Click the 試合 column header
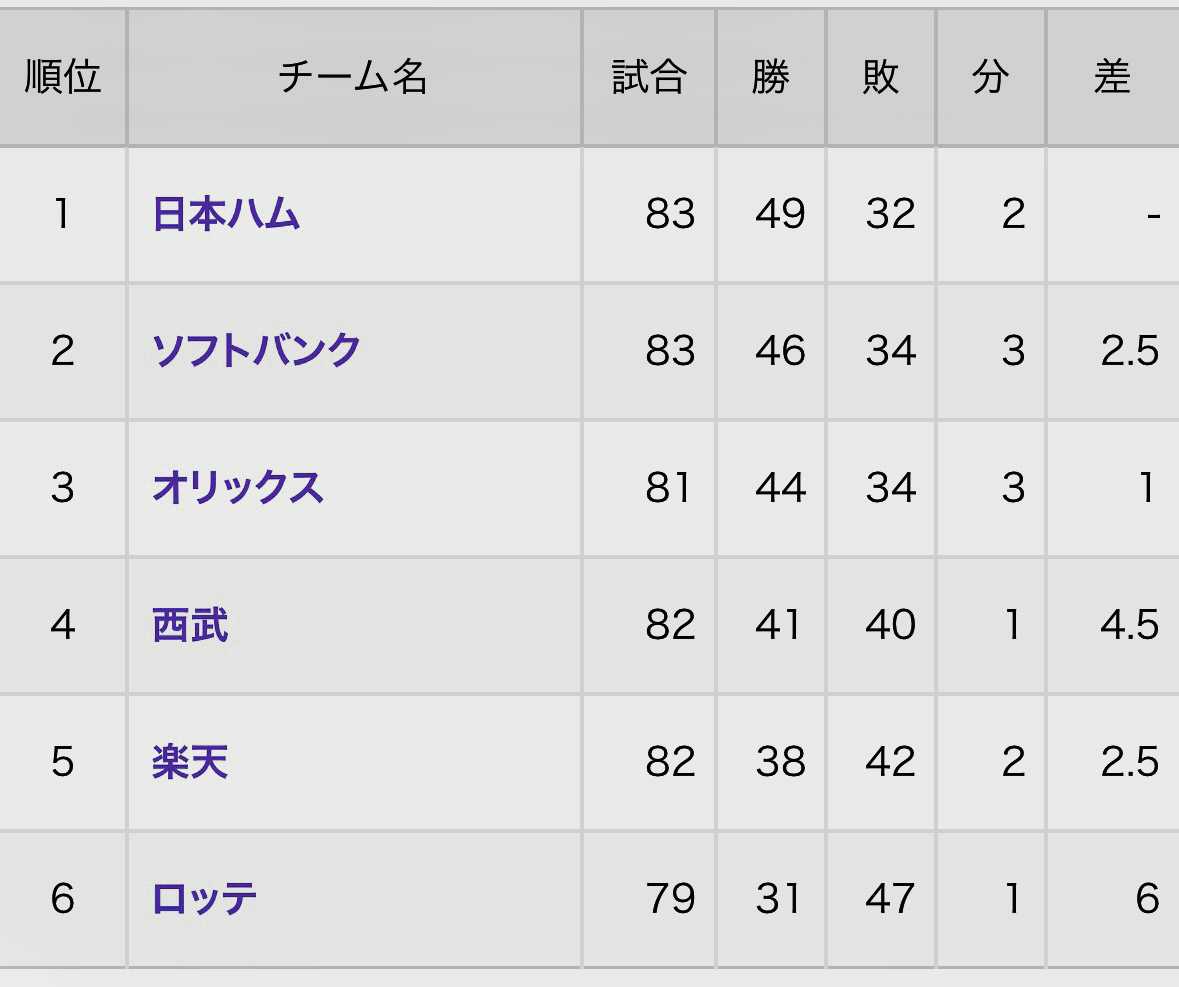 coord(649,77)
